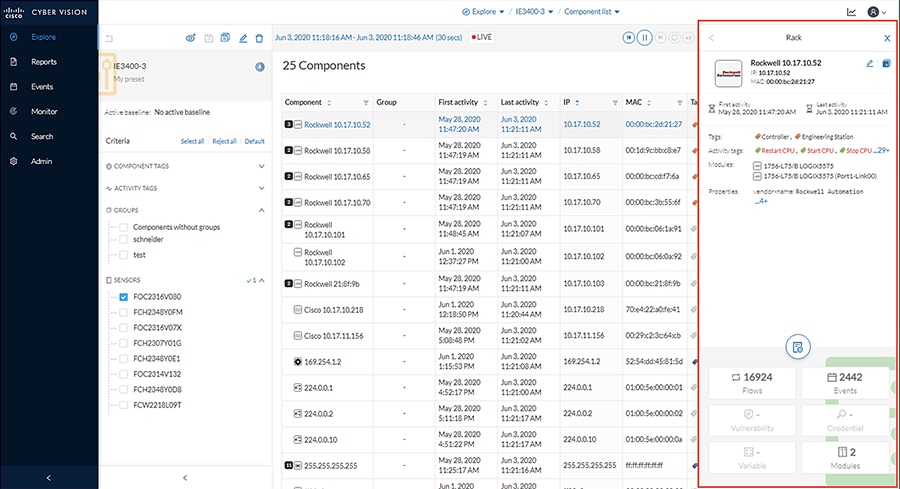Filter the MAC column
Viewport: 900px width, 489px height.
pos(680,103)
